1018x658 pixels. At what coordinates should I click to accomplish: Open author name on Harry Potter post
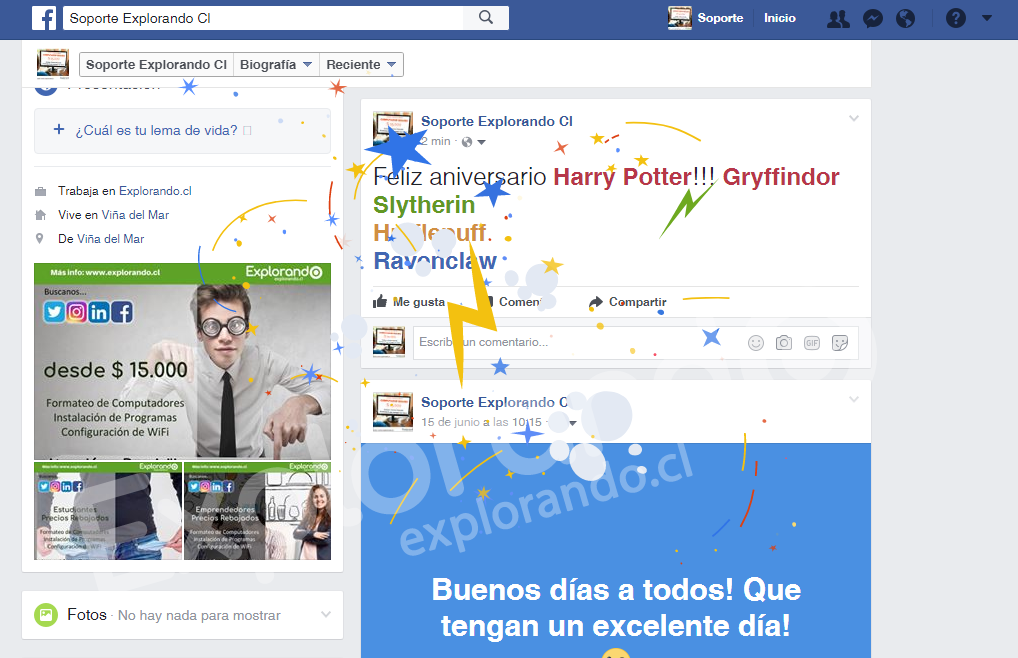[x=497, y=121]
